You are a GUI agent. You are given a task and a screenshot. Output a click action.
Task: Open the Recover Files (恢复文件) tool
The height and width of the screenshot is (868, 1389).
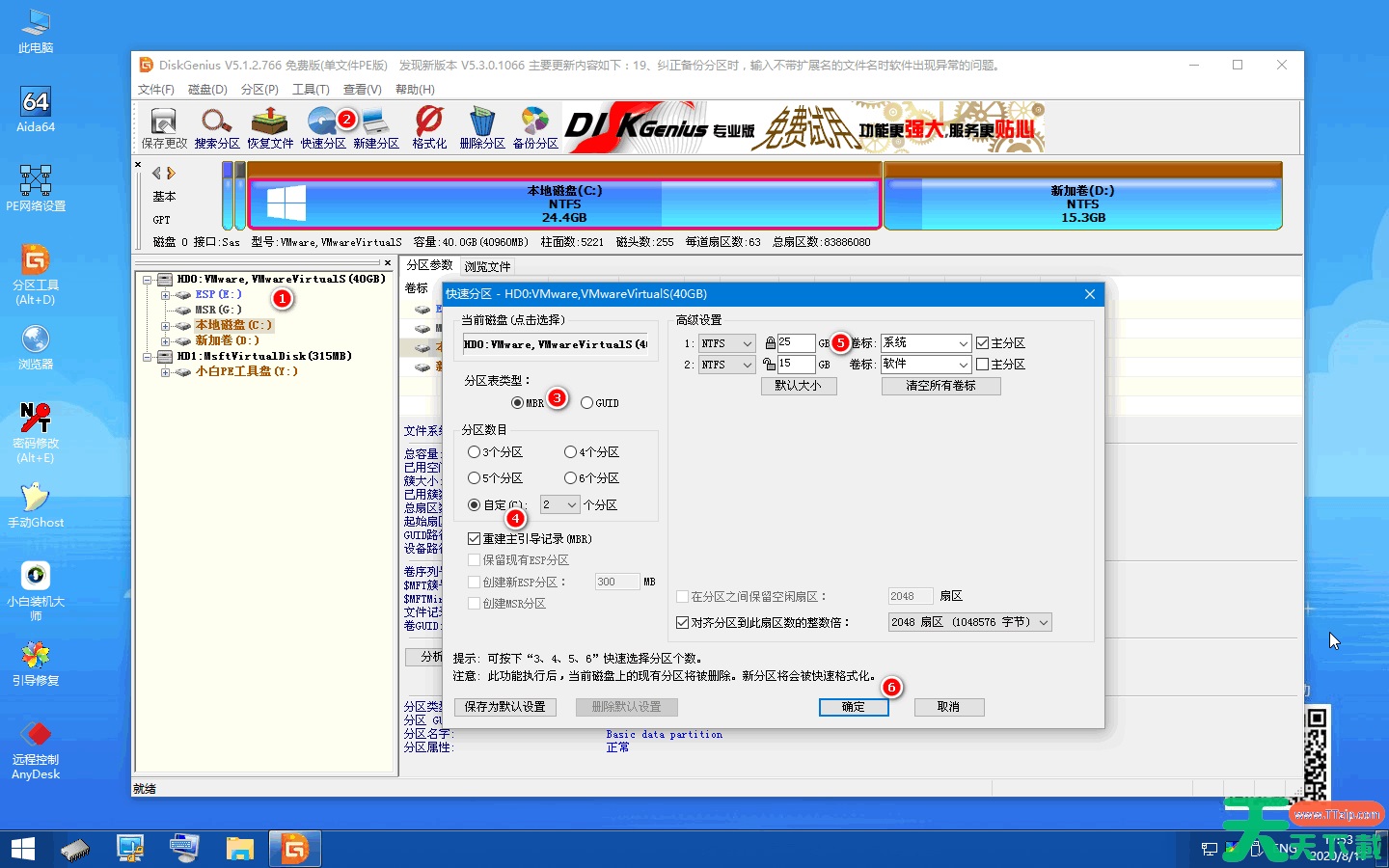click(x=270, y=127)
